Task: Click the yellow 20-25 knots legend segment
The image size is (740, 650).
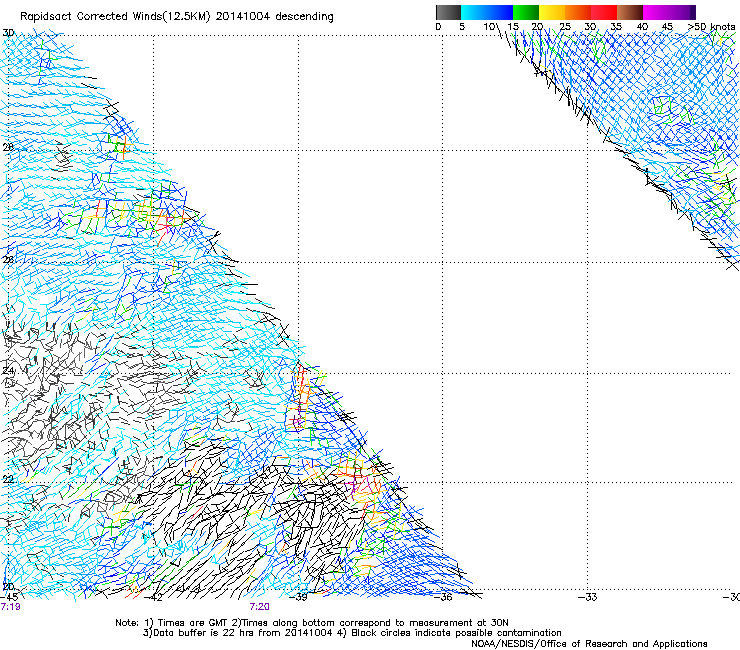Action: [552, 12]
